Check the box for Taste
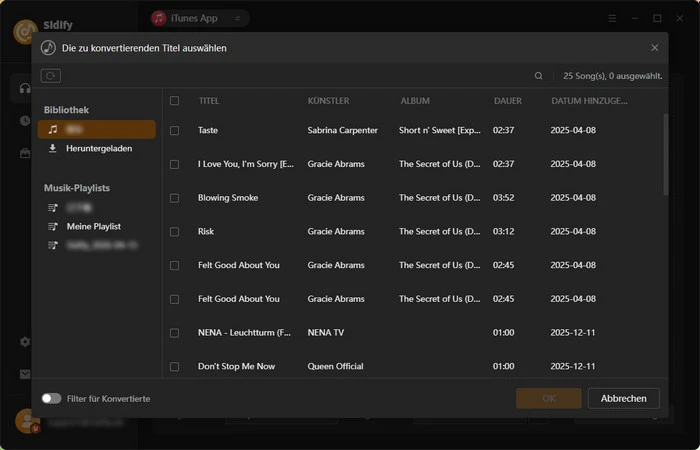The image size is (700, 450). pyautogui.click(x=175, y=130)
